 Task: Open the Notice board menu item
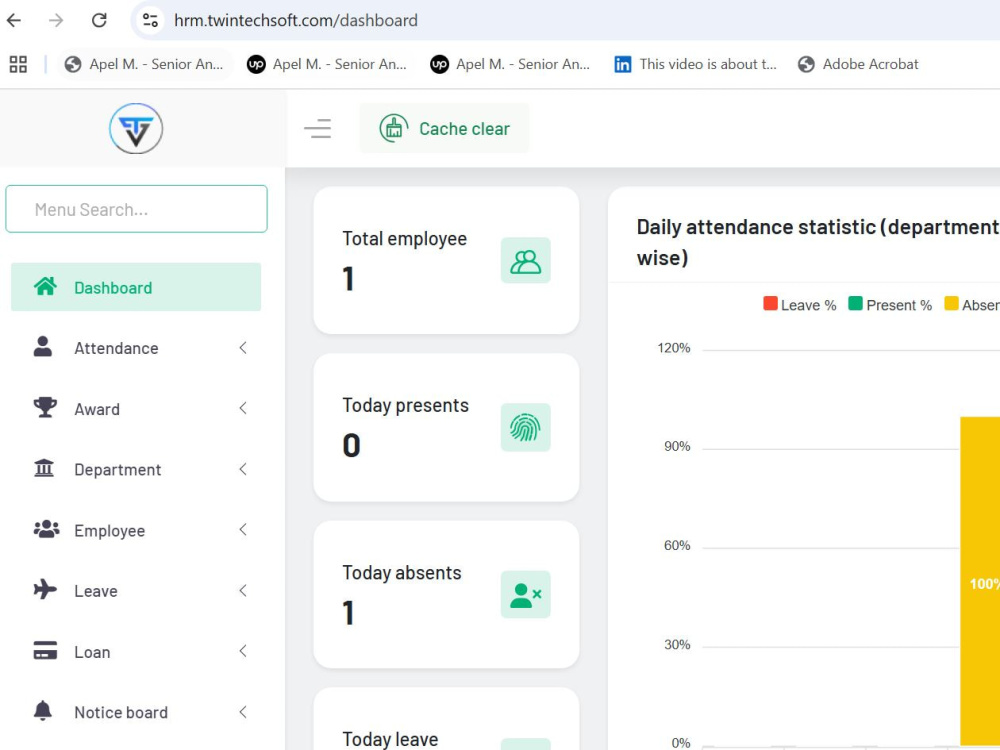(136, 712)
